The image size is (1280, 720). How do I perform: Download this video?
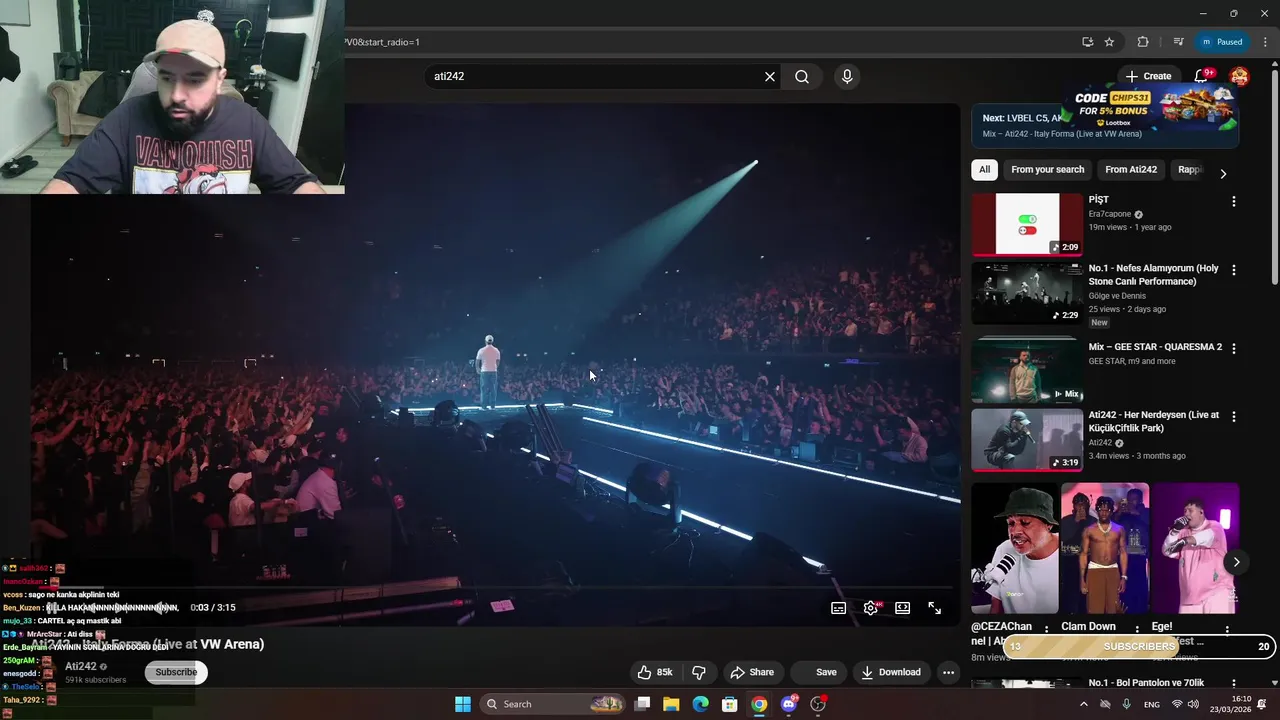(891, 672)
